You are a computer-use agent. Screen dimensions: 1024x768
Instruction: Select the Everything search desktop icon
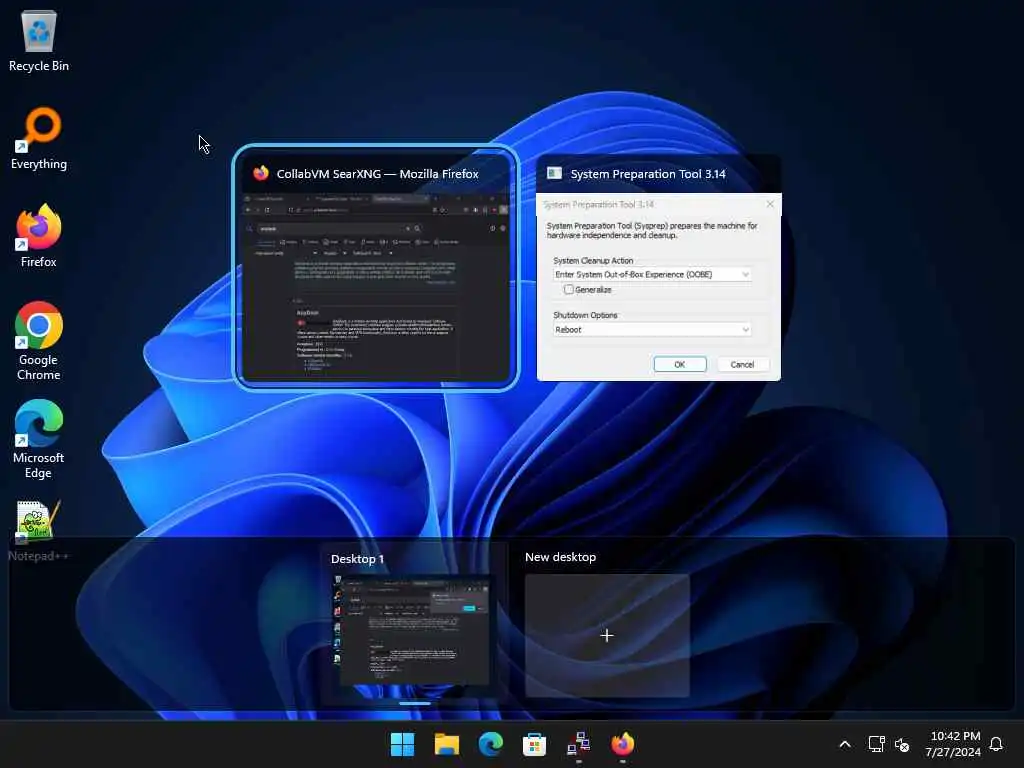pos(39,138)
